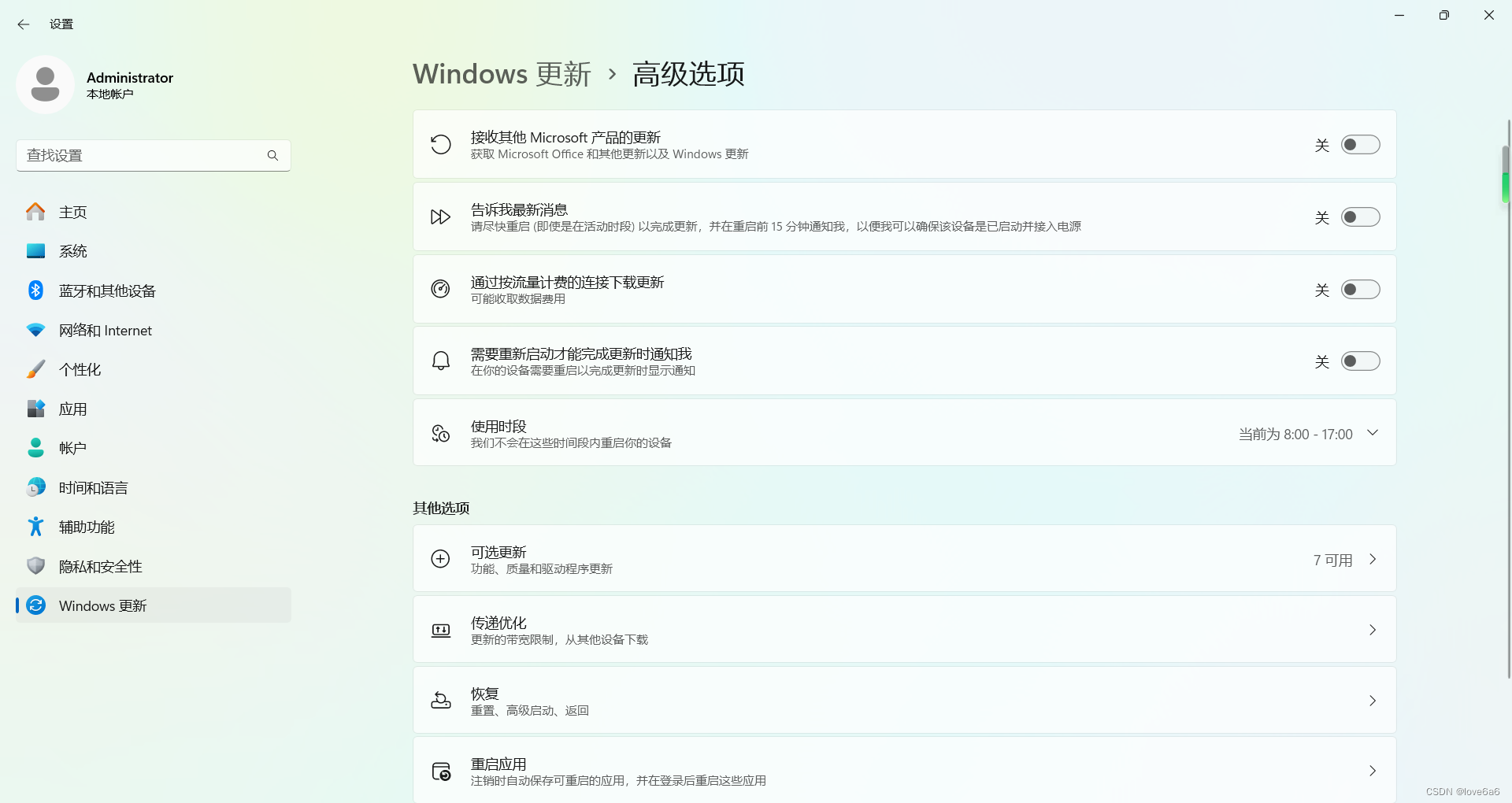
Task: Click the fast-forward icon on 告诉我最新消息
Action: [441, 217]
